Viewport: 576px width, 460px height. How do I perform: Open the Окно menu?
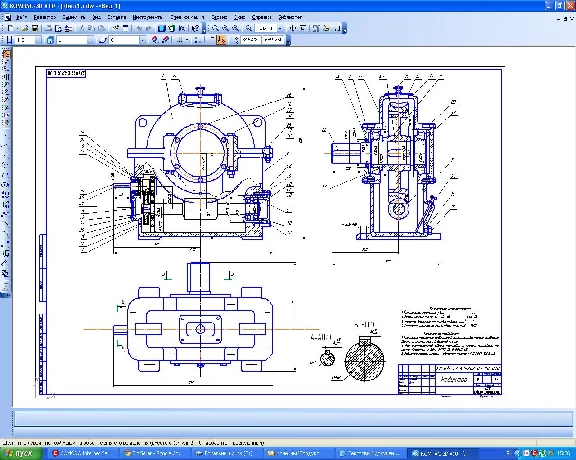point(240,17)
